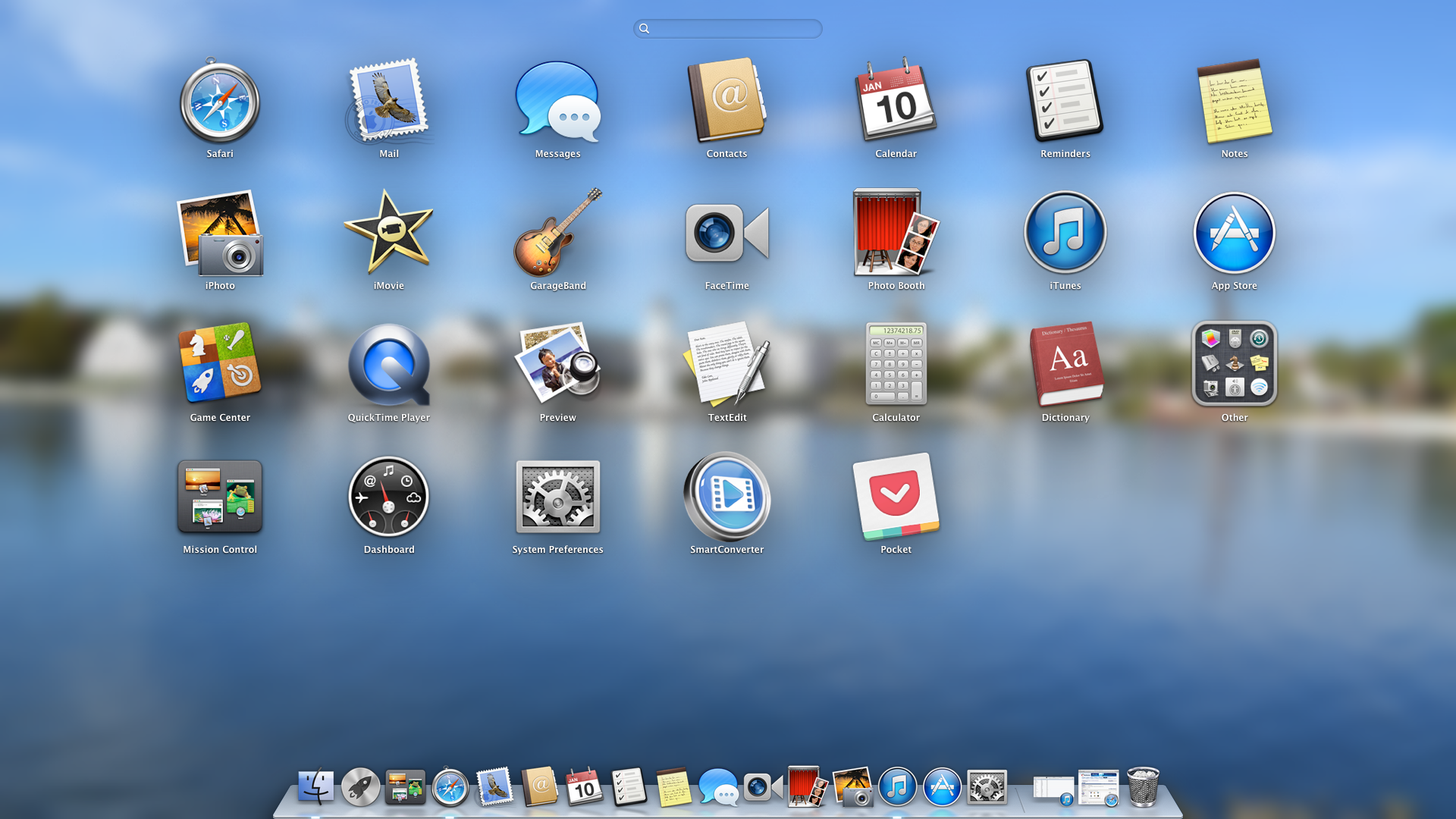This screenshot has height=819, width=1456.
Task: Launch the Dashboard app
Action: 389,497
